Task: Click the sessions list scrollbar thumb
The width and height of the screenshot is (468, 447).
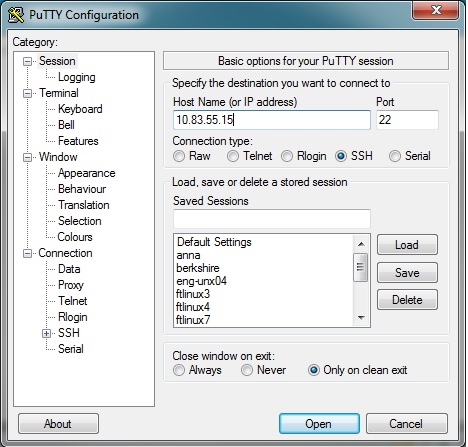Action: (361, 267)
